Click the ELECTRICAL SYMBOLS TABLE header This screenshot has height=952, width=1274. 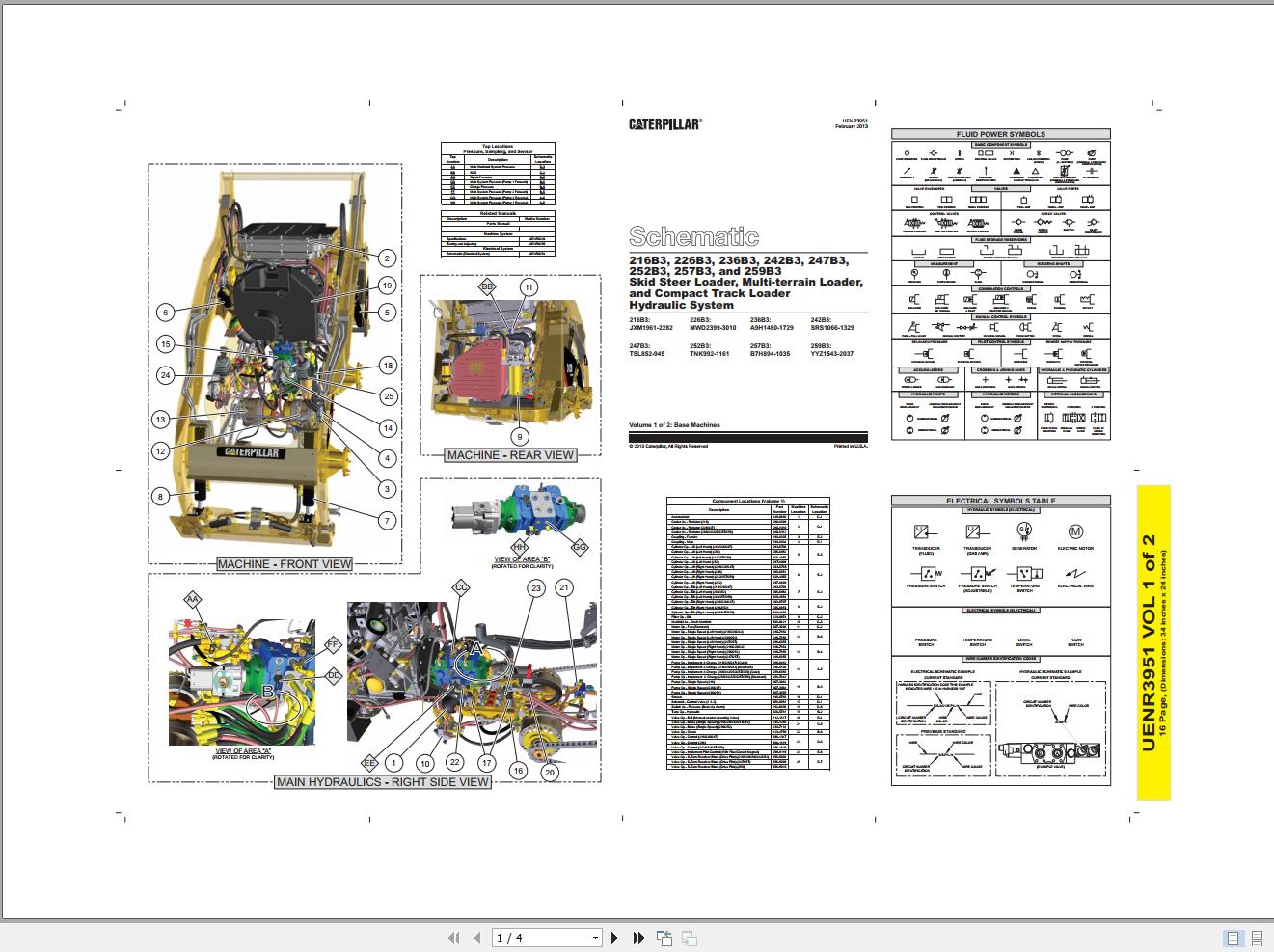1000,500
